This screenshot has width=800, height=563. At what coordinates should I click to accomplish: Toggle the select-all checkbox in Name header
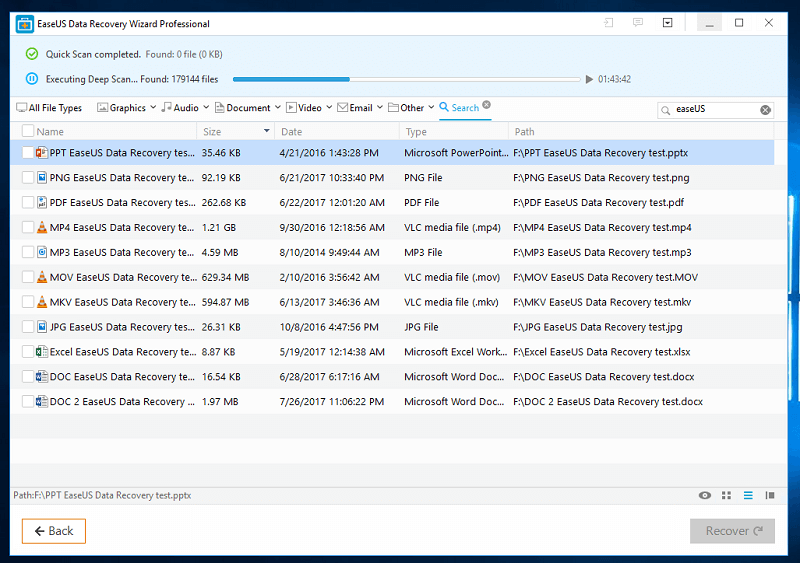pyautogui.click(x=28, y=131)
